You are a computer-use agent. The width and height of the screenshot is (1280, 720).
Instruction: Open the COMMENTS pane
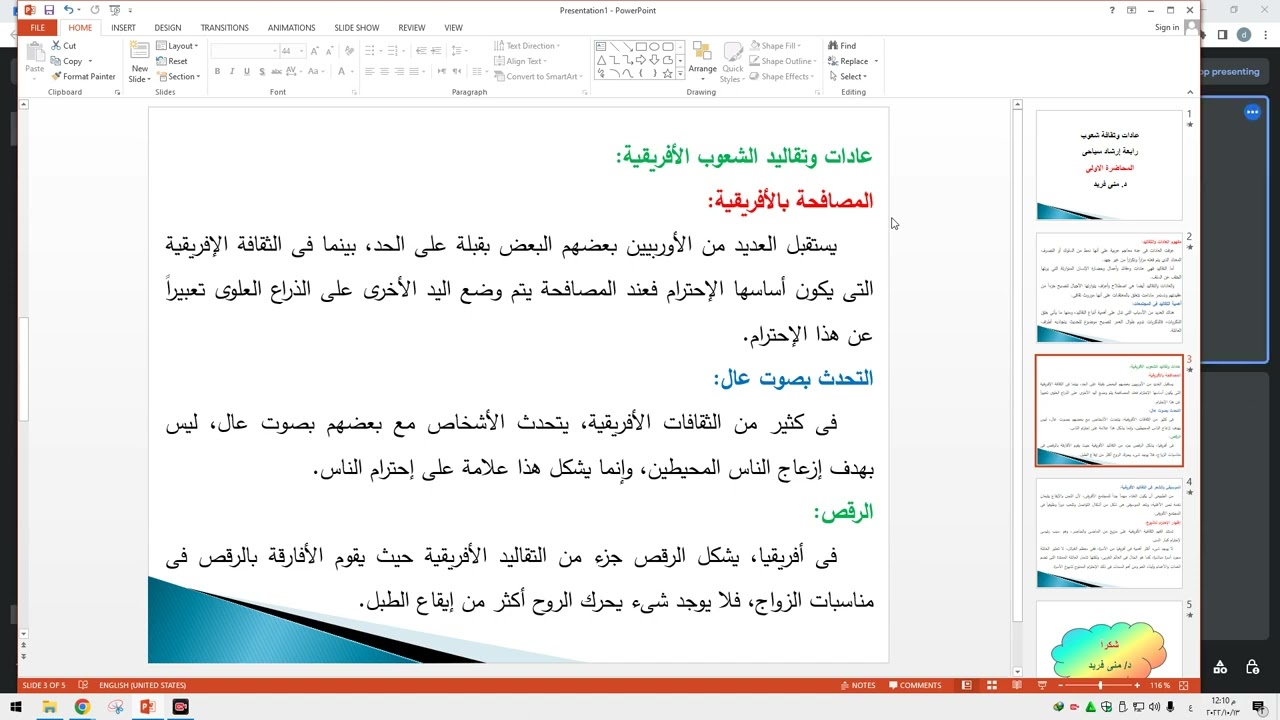(914, 685)
